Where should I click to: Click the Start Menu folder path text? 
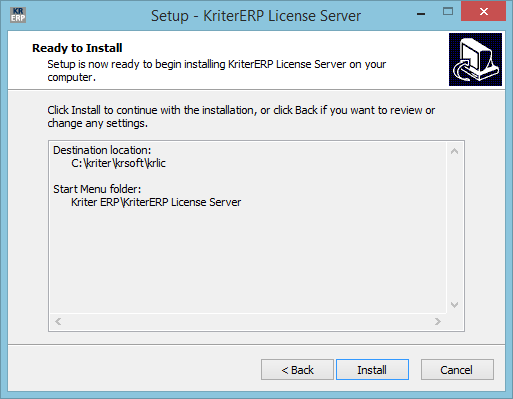(x=156, y=202)
